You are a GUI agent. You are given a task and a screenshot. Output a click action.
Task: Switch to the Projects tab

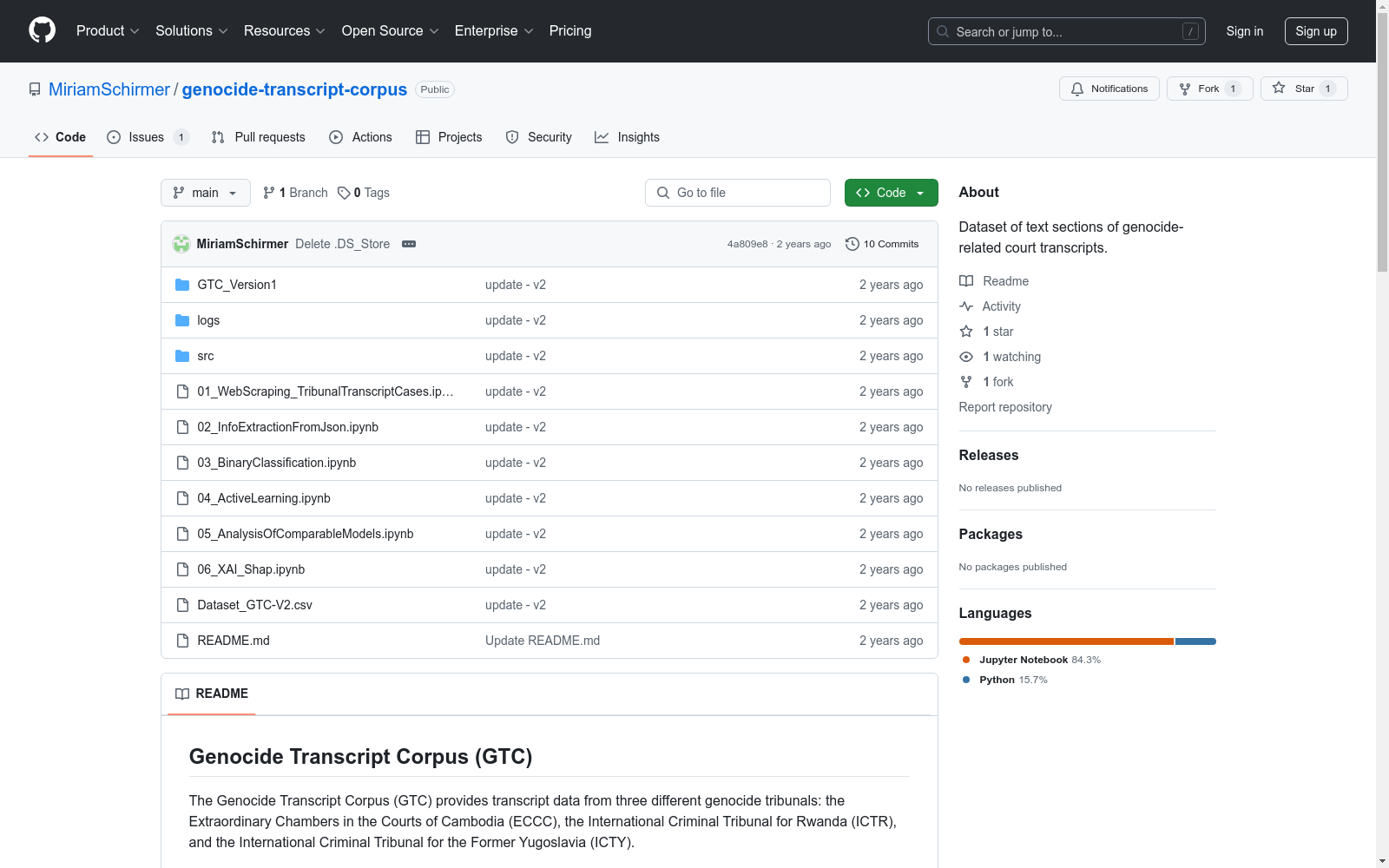coord(449,137)
